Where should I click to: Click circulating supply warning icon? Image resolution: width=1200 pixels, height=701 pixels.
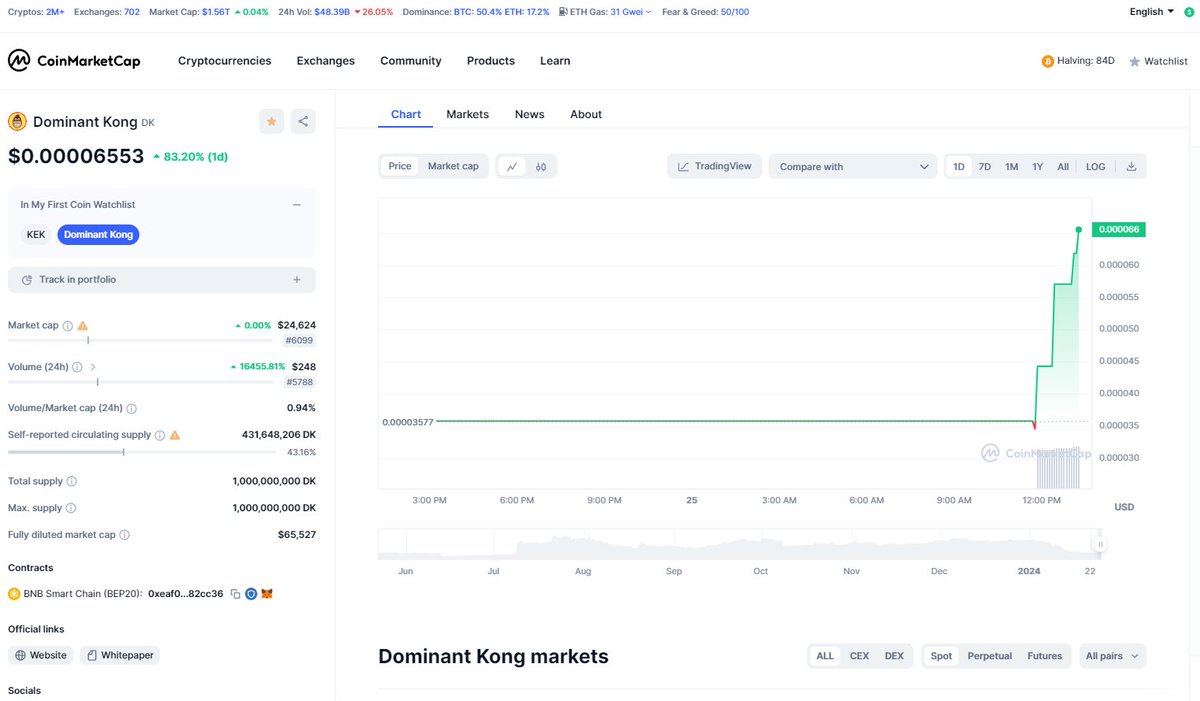175,436
